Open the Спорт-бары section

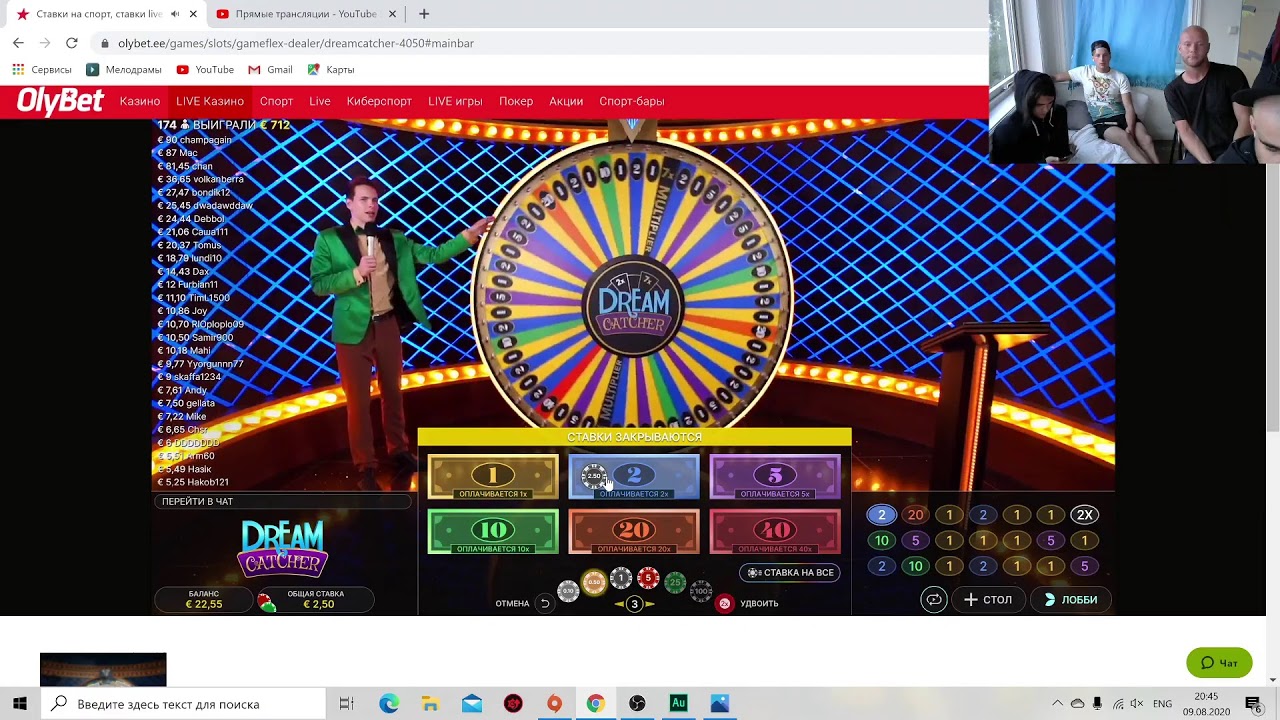click(632, 101)
